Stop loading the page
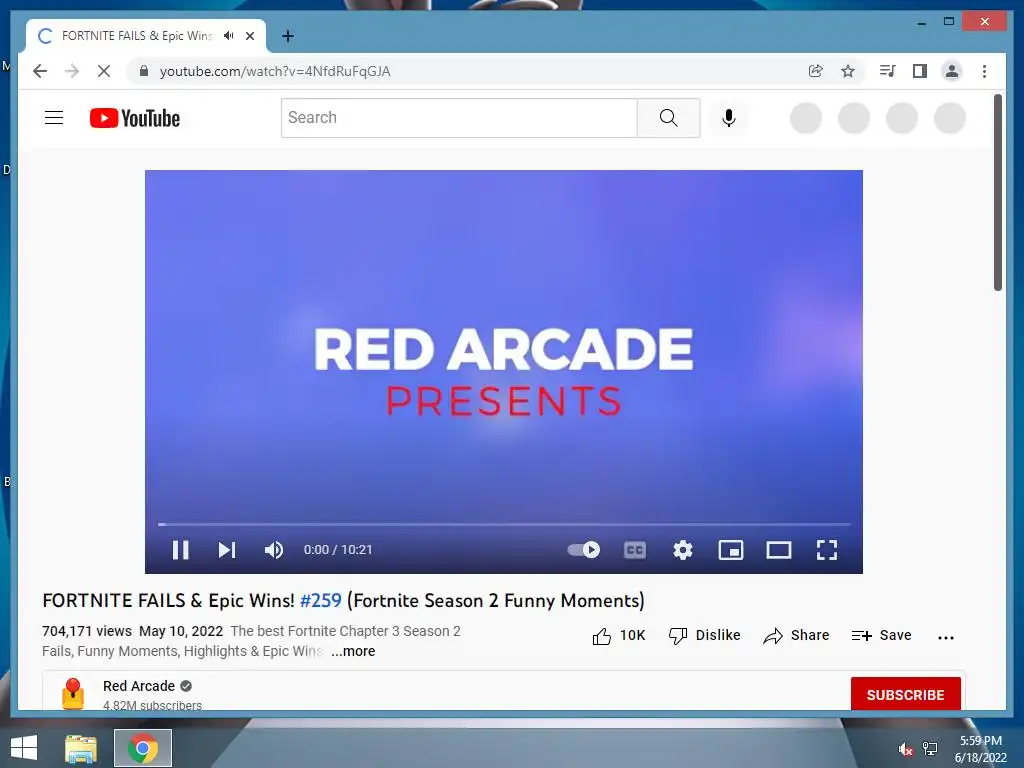This screenshot has height=768, width=1024. 104,71
